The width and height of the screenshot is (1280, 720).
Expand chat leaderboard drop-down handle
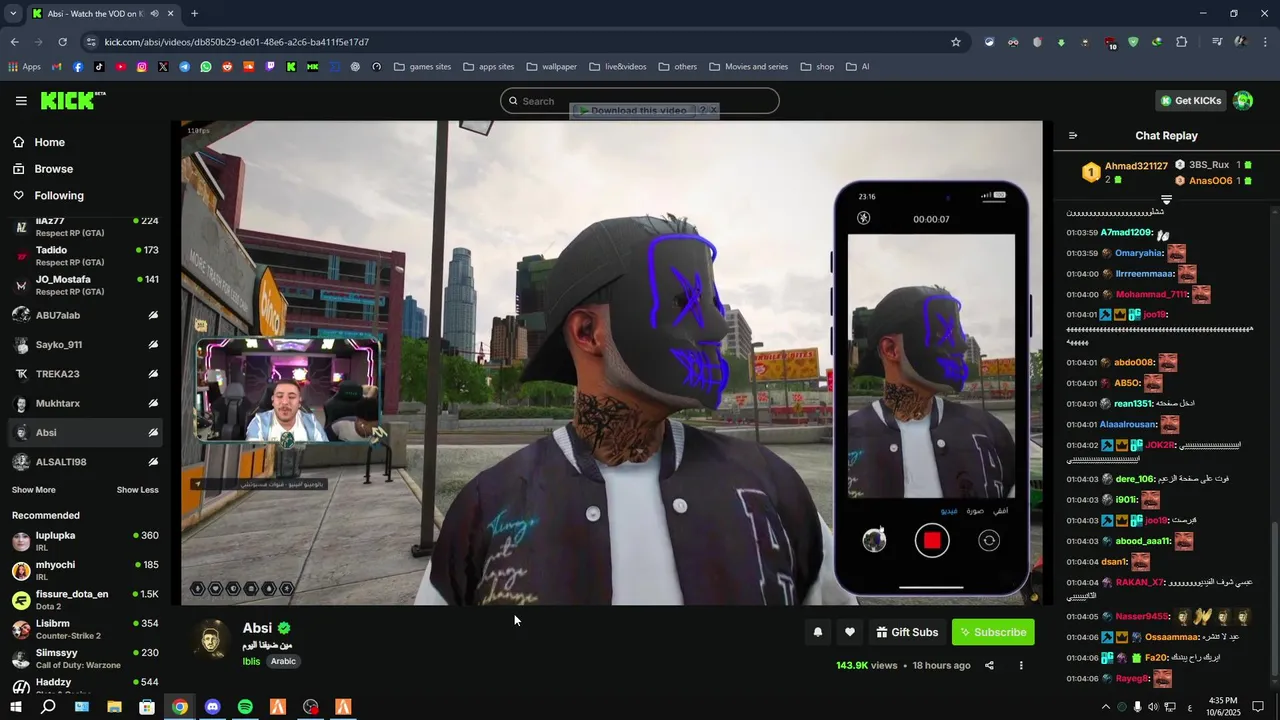[x=1166, y=200]
